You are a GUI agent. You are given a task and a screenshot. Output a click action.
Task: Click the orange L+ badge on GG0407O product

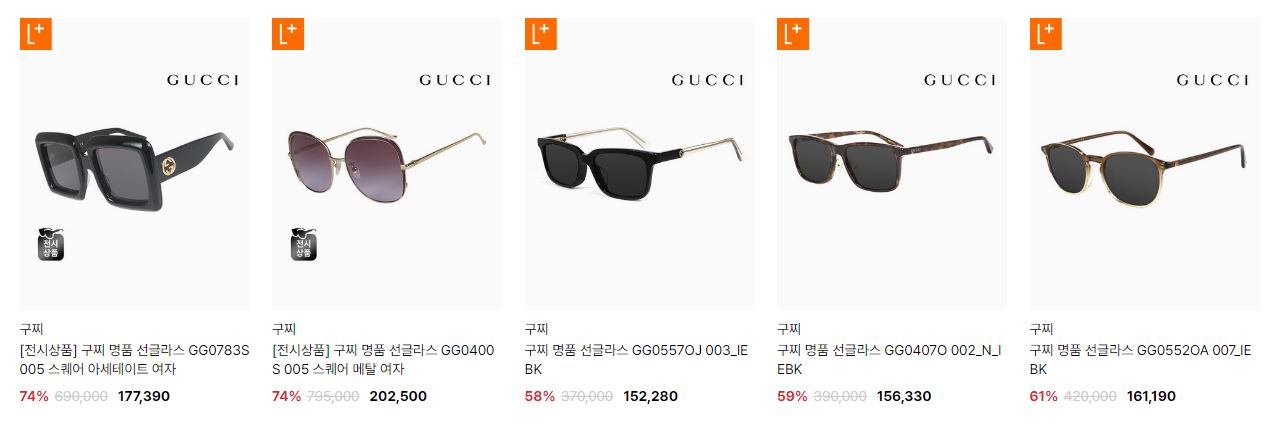792,34
